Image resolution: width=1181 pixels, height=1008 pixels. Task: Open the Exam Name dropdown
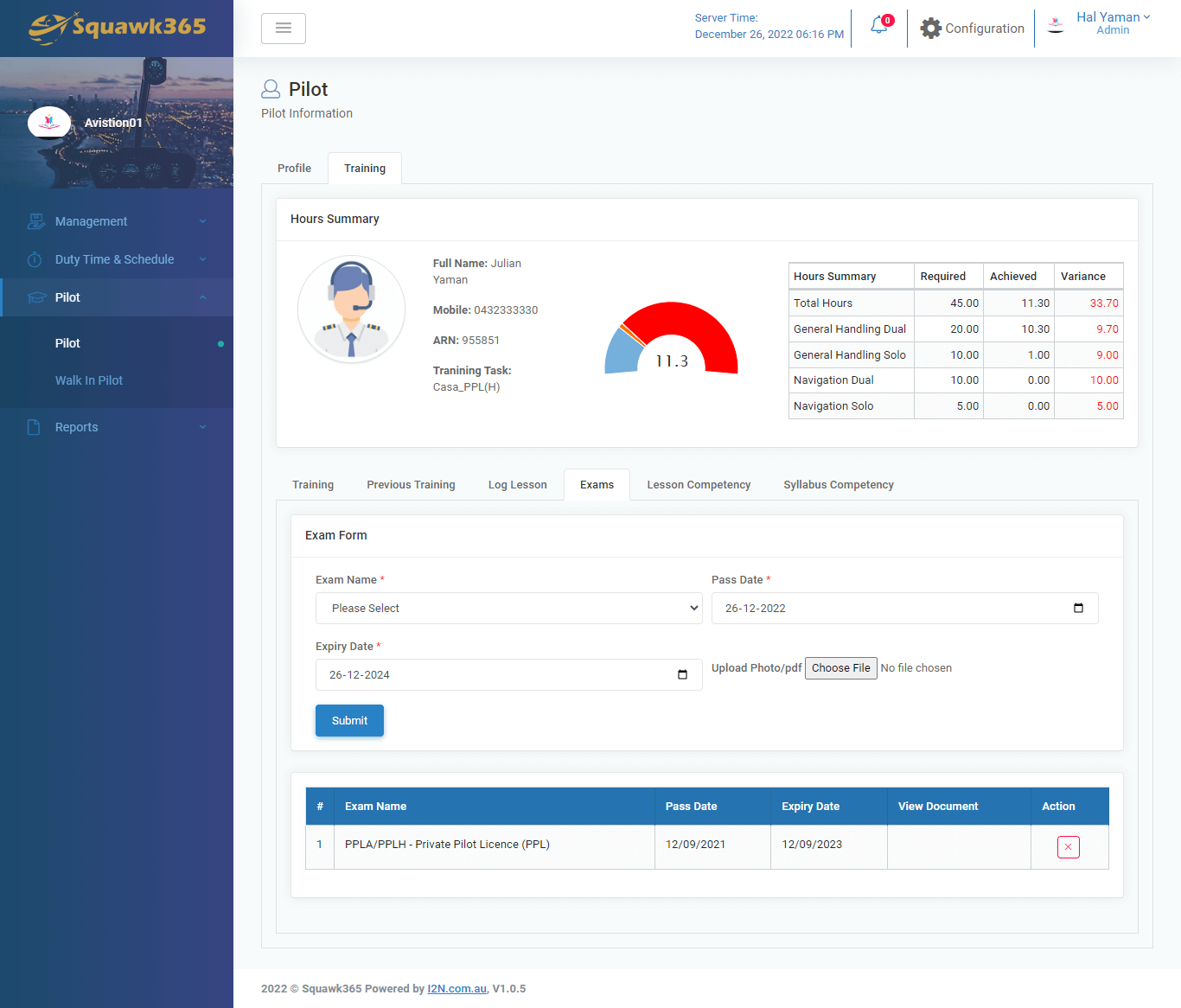click(x=508, y=608)
